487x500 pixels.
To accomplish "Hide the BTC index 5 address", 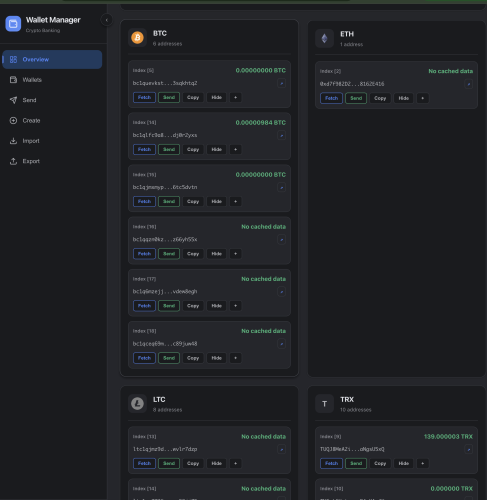I will click(x=216, y=97).
